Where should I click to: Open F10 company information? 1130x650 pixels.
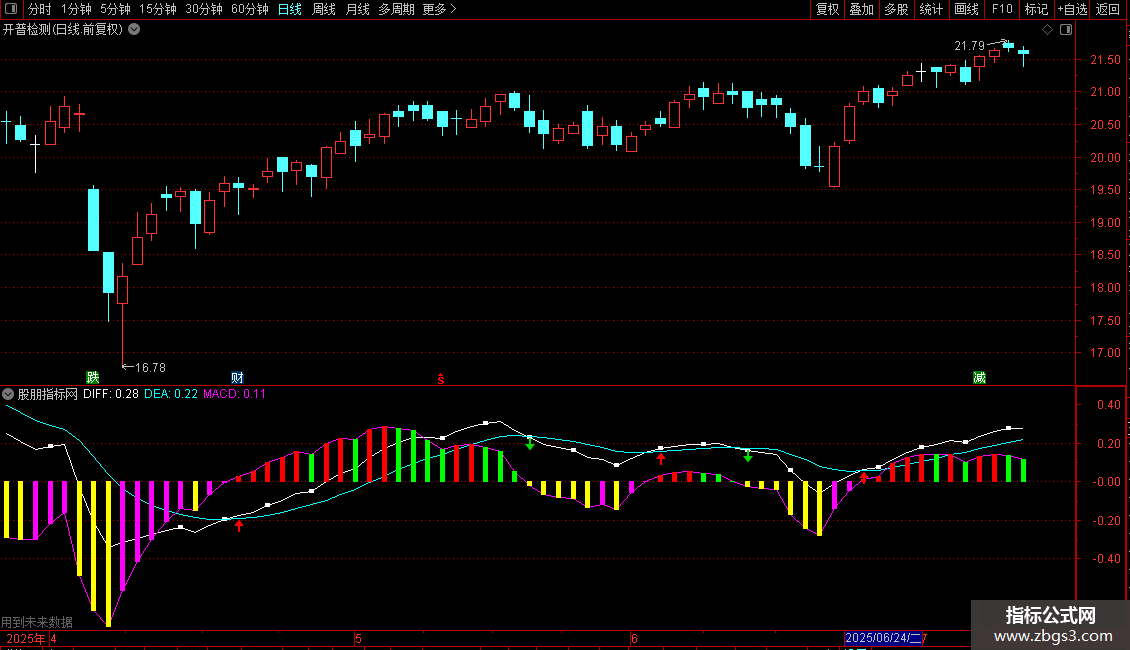tap(1002, 9)
